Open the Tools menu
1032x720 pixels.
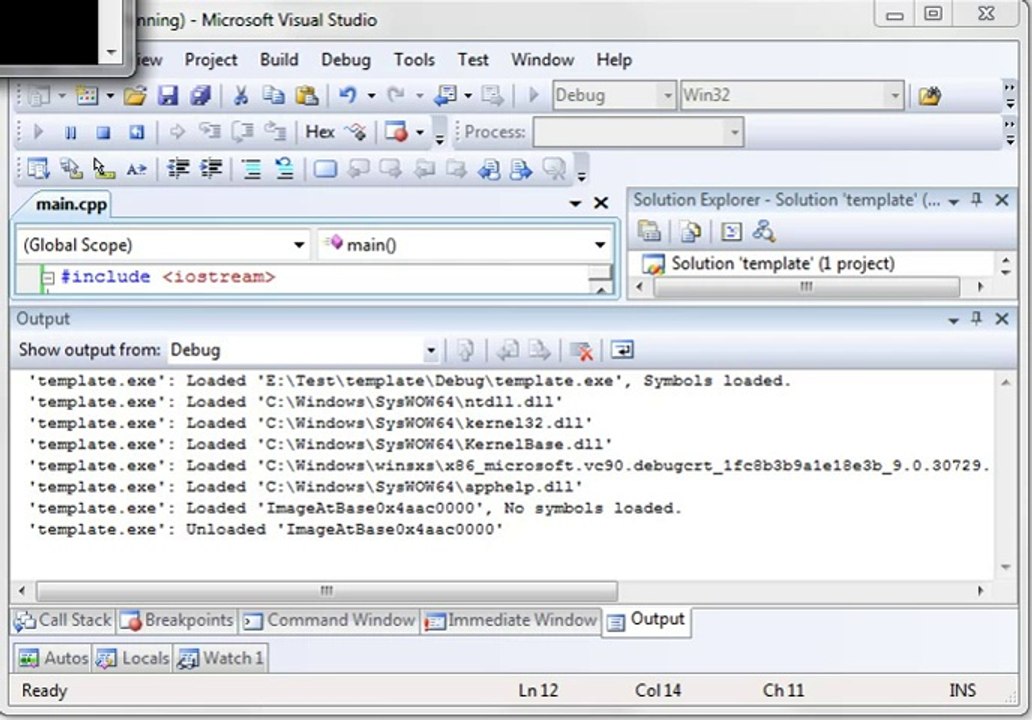point(414,60)
